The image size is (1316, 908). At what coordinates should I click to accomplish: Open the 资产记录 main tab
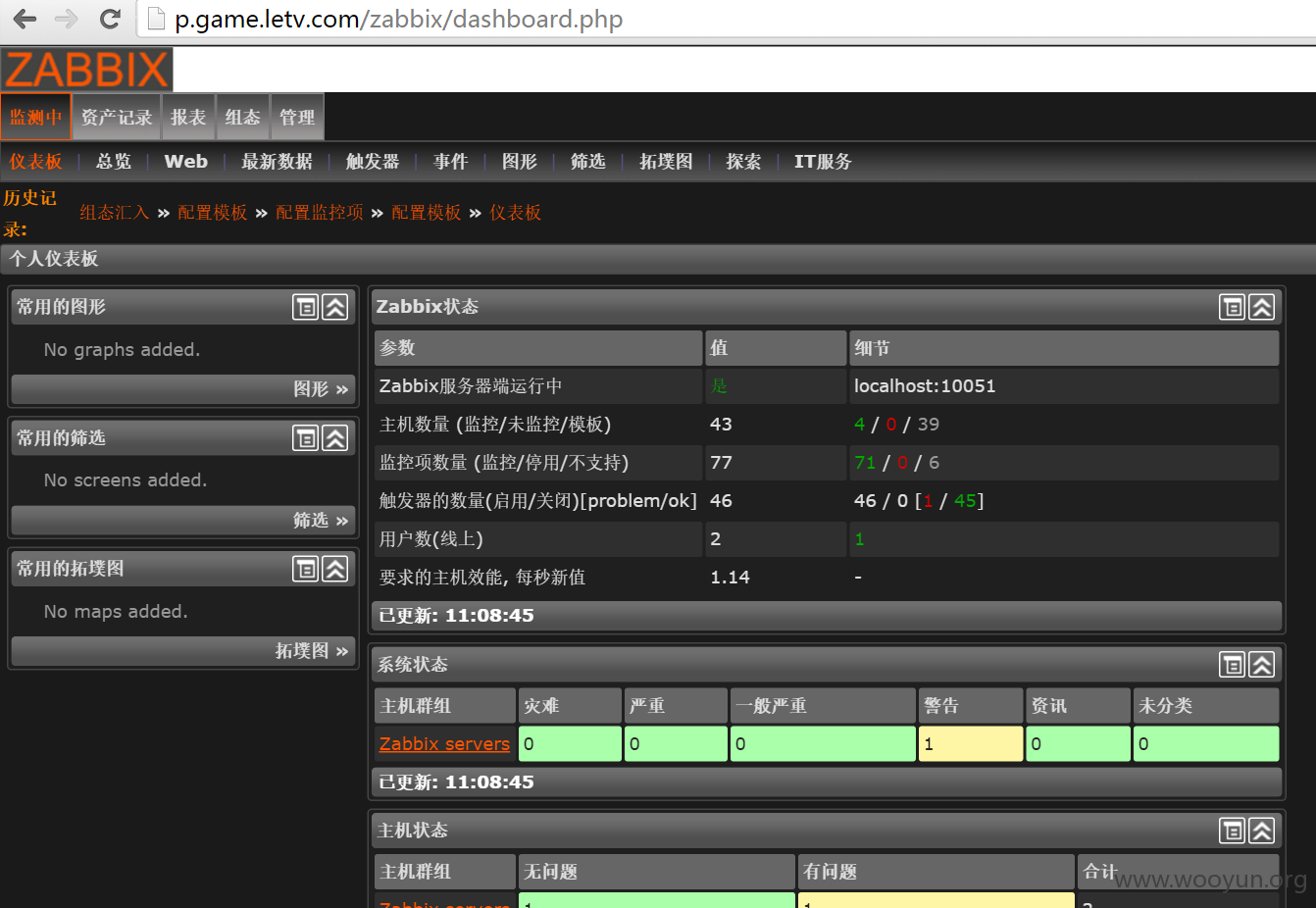(117, 118)
